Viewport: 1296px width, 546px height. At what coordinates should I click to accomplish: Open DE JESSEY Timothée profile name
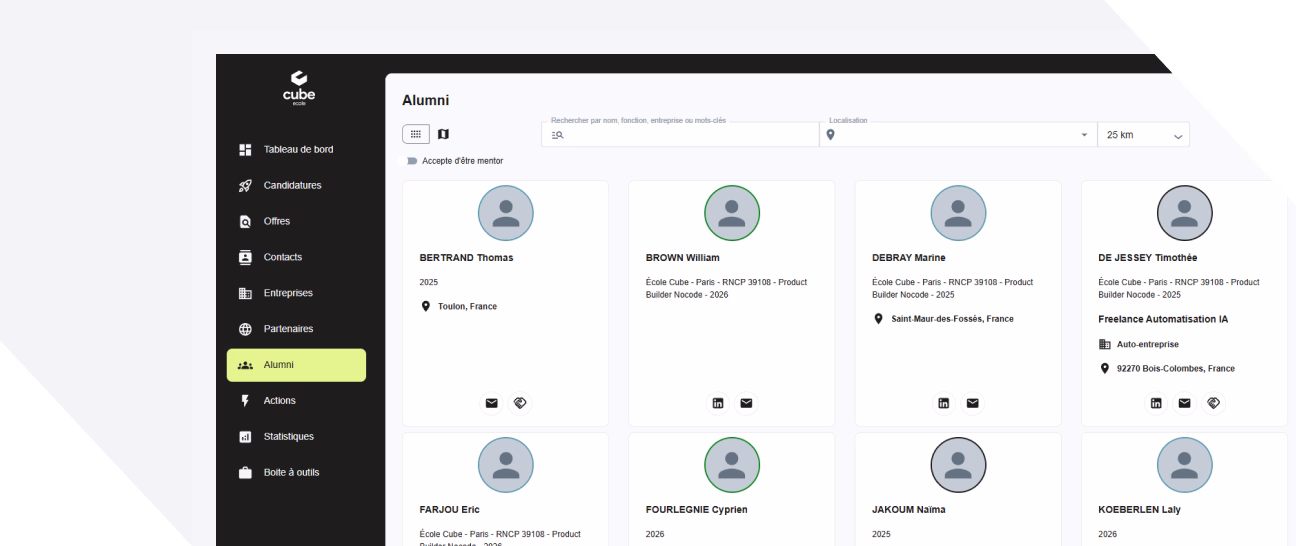(1150, 258)
